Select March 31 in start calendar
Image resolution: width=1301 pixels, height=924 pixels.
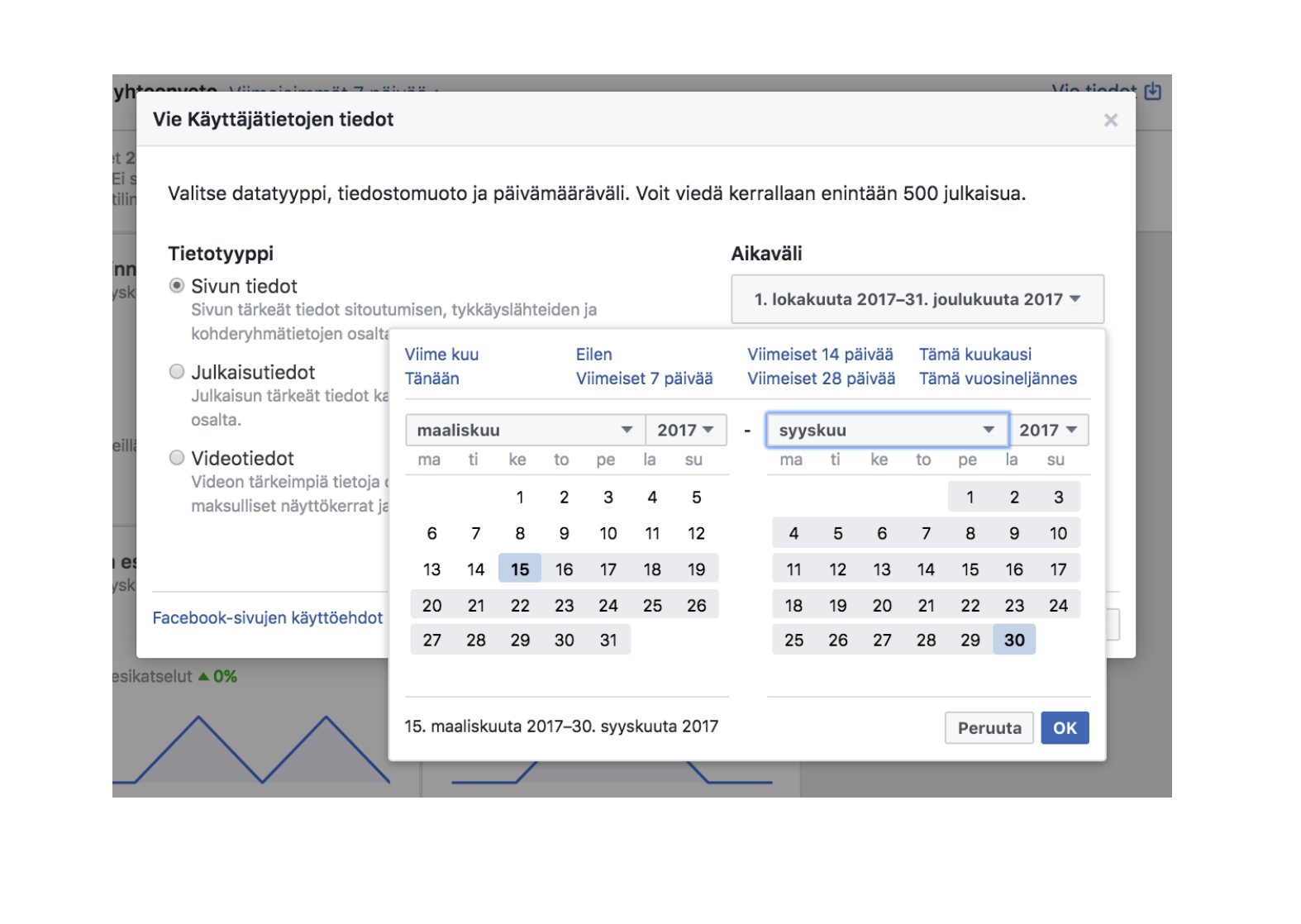tap(608, 641)
